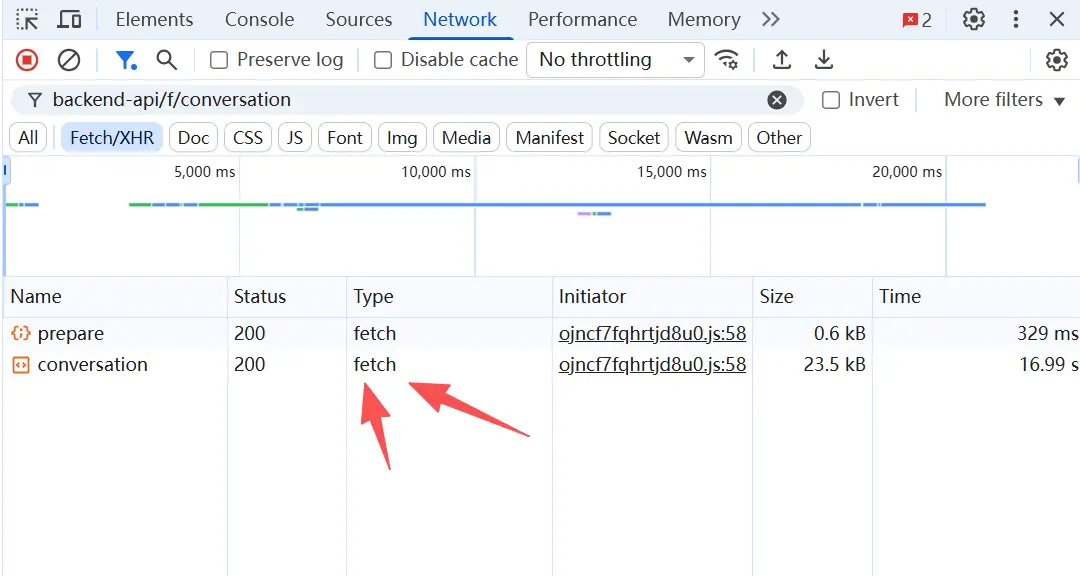Viewport: 1080px width, 576px height.
Task: Select the Fetch/XHR filter button
Action: [112, 138]
